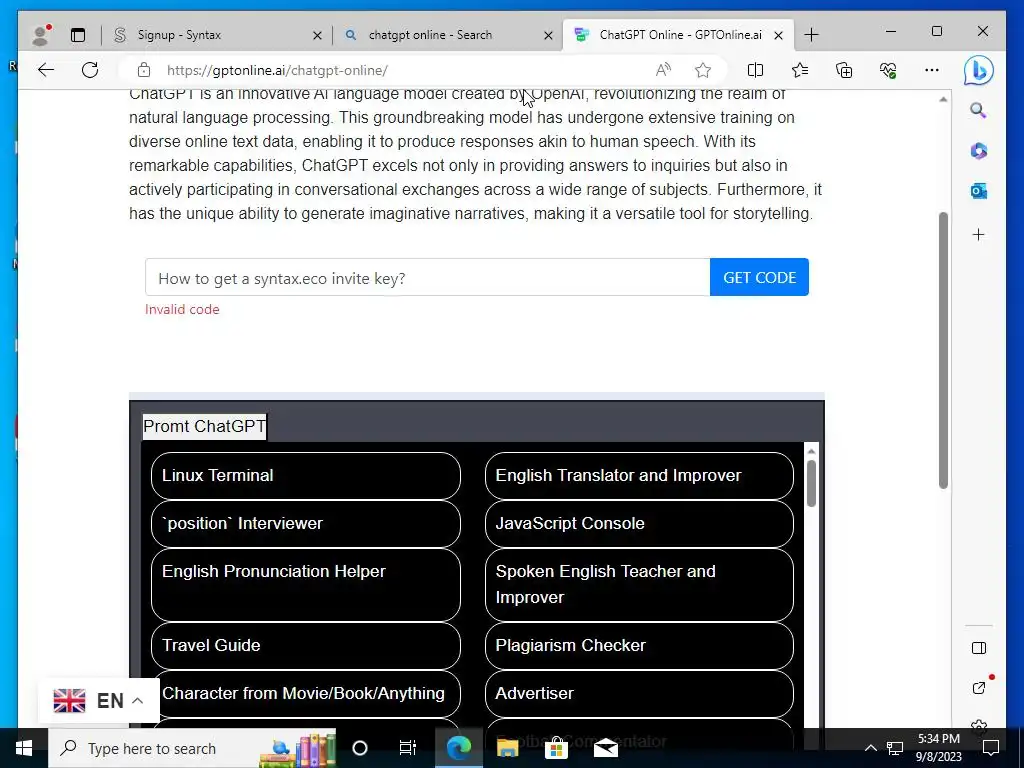The width and height of the screenshot is (1024, 768).
Task: Click the main page scrollbar thumb
Action: (943, 350)
